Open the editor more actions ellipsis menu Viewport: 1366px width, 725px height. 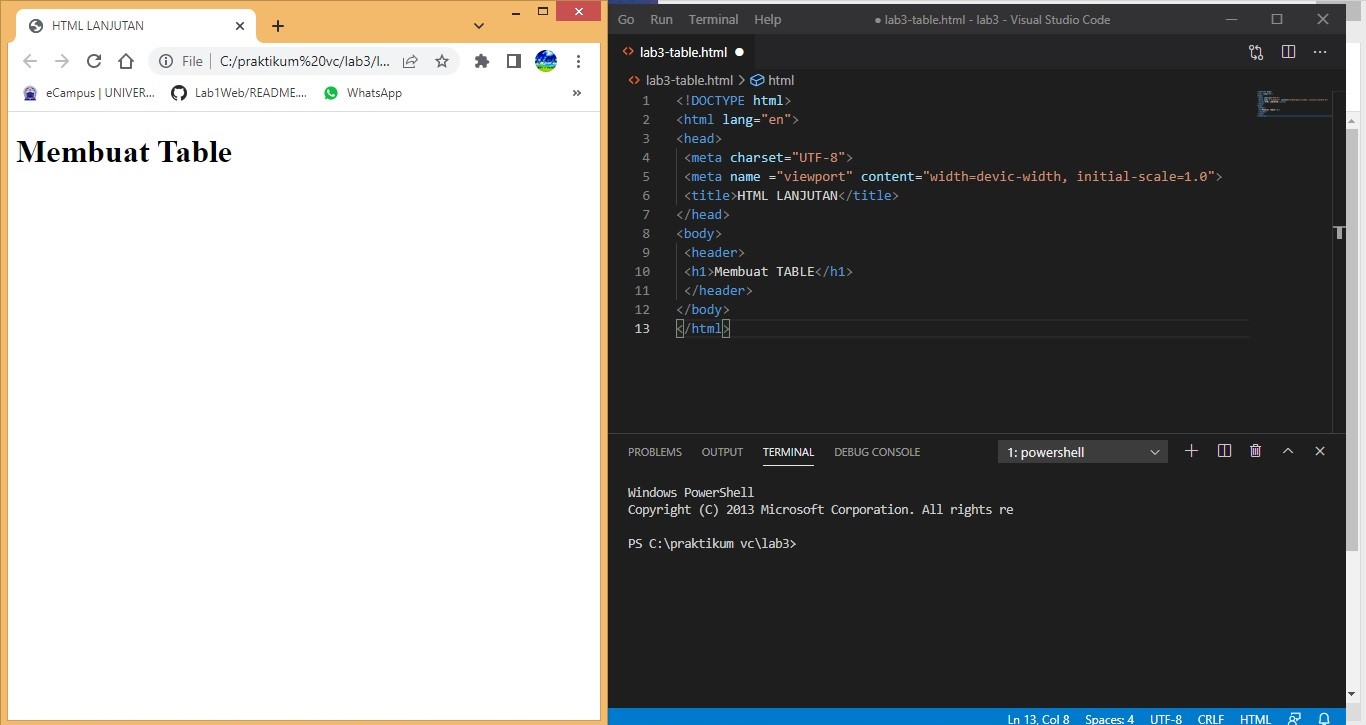(x=1320, y=52)
